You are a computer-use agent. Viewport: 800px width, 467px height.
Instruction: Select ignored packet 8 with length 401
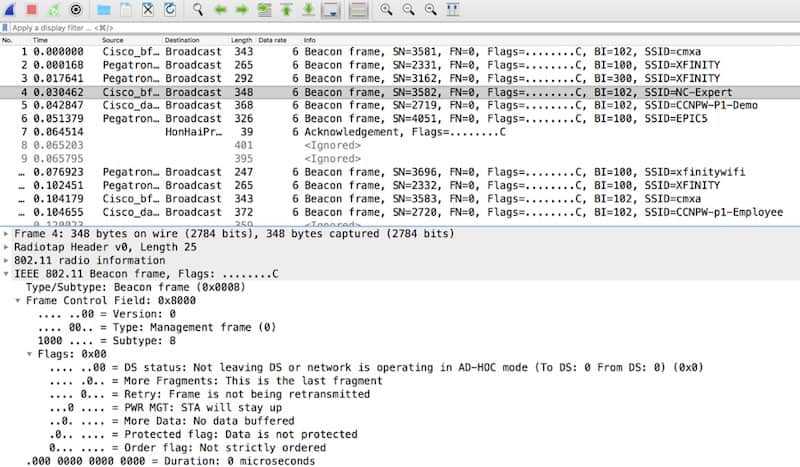[x=400, y=145]
